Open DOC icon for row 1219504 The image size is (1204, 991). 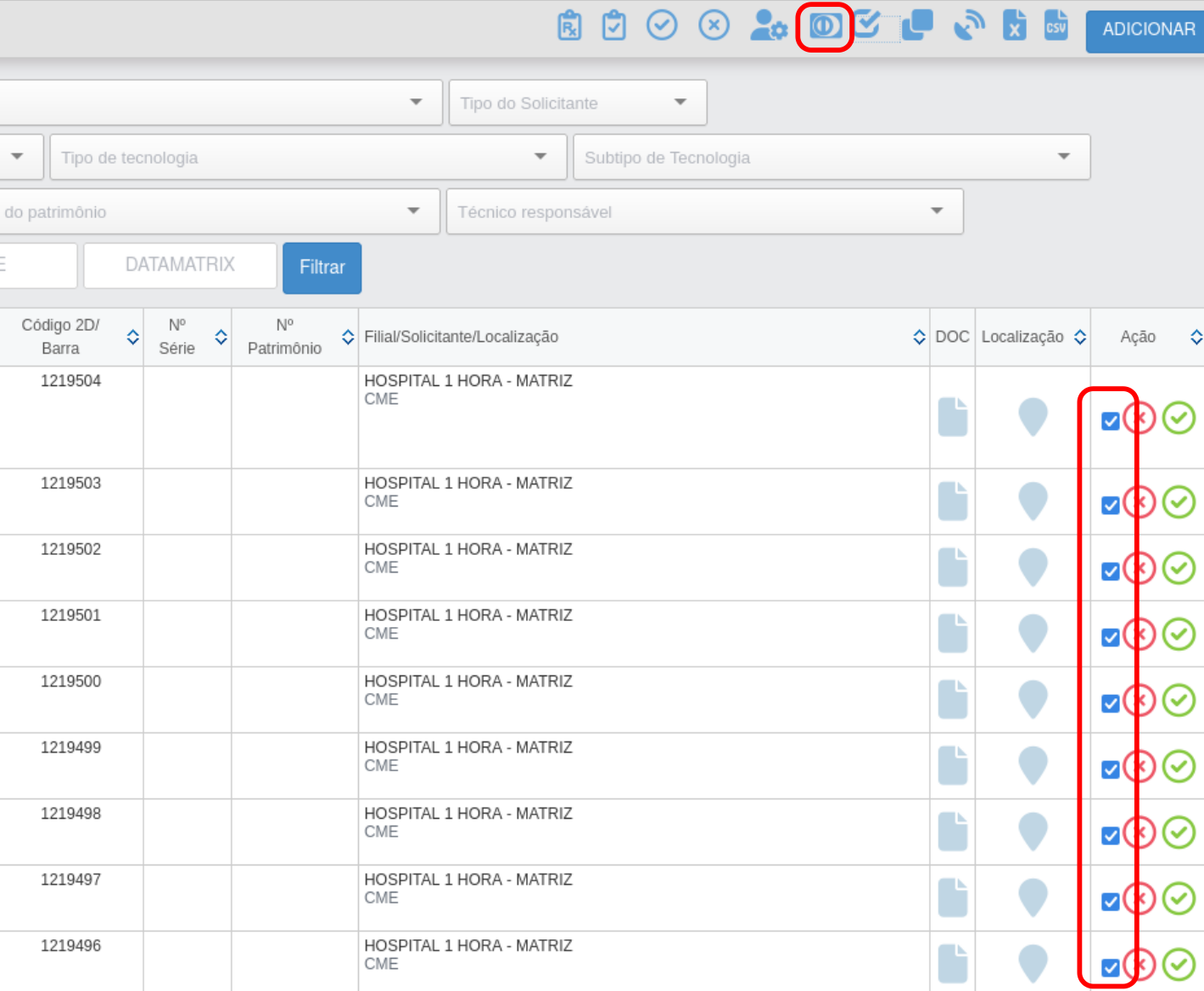953,417
